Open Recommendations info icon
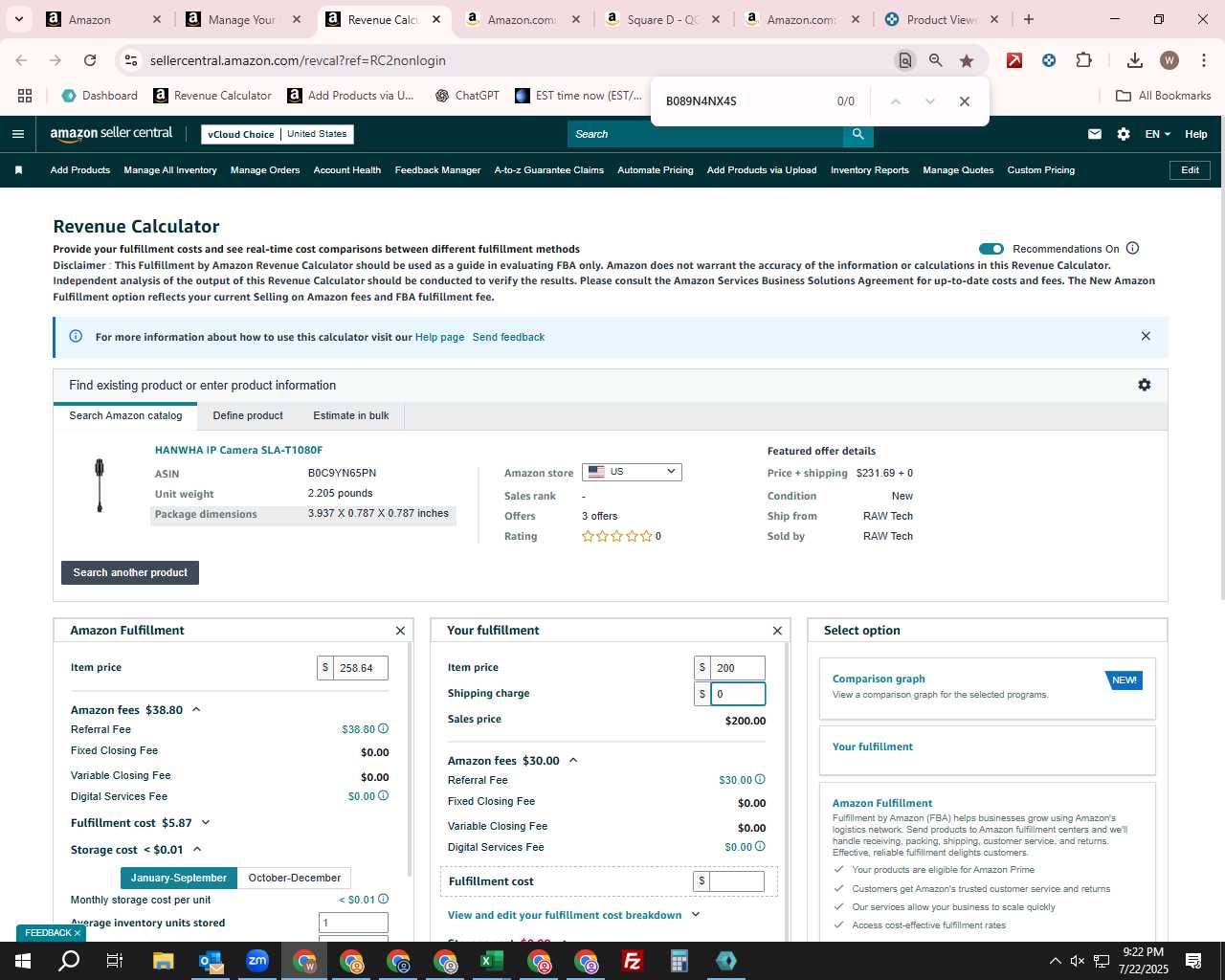1225x980 pixels. click(x=1133, y=248)
